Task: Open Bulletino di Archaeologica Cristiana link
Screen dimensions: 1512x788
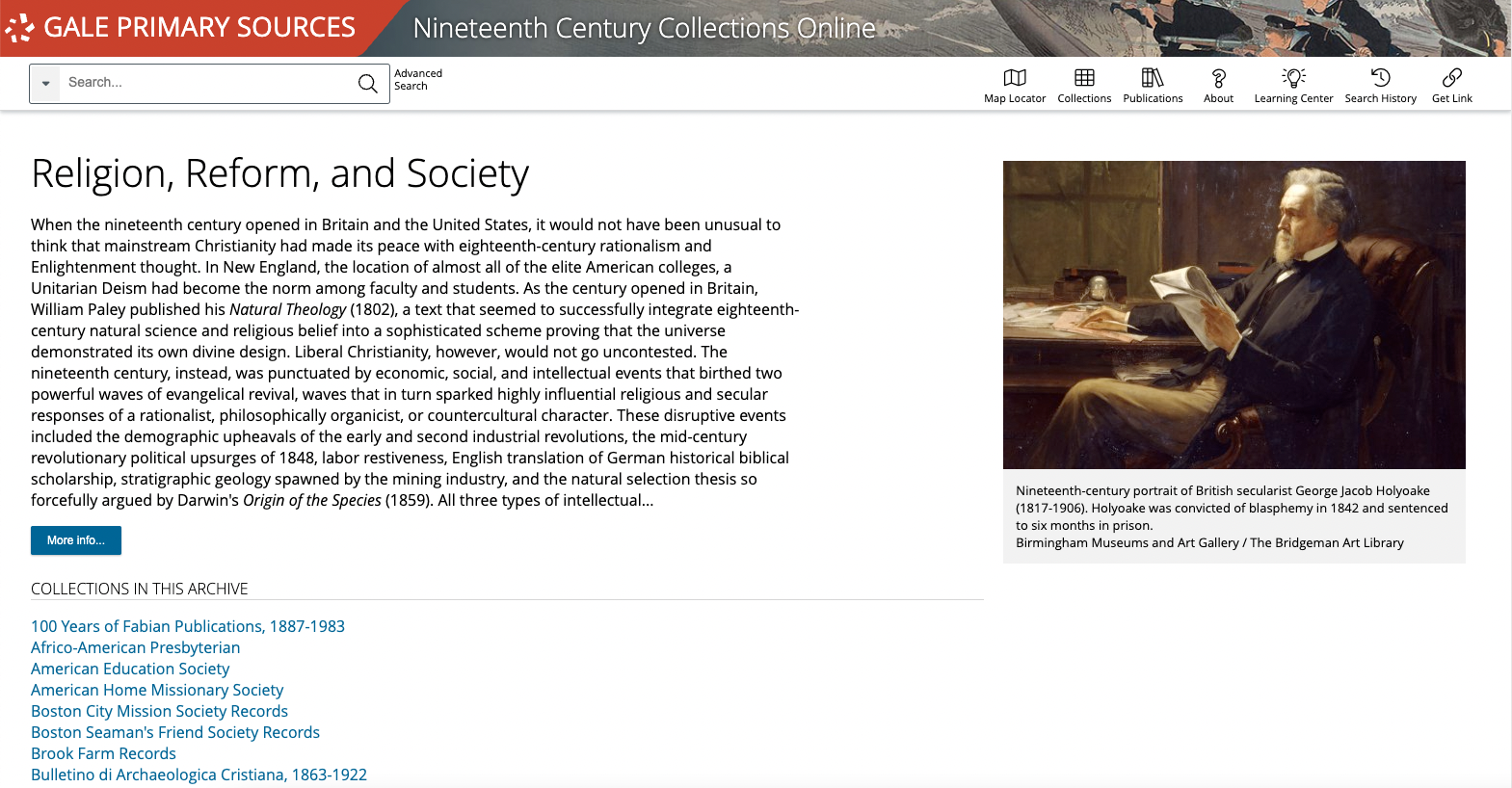Action: 199,775
